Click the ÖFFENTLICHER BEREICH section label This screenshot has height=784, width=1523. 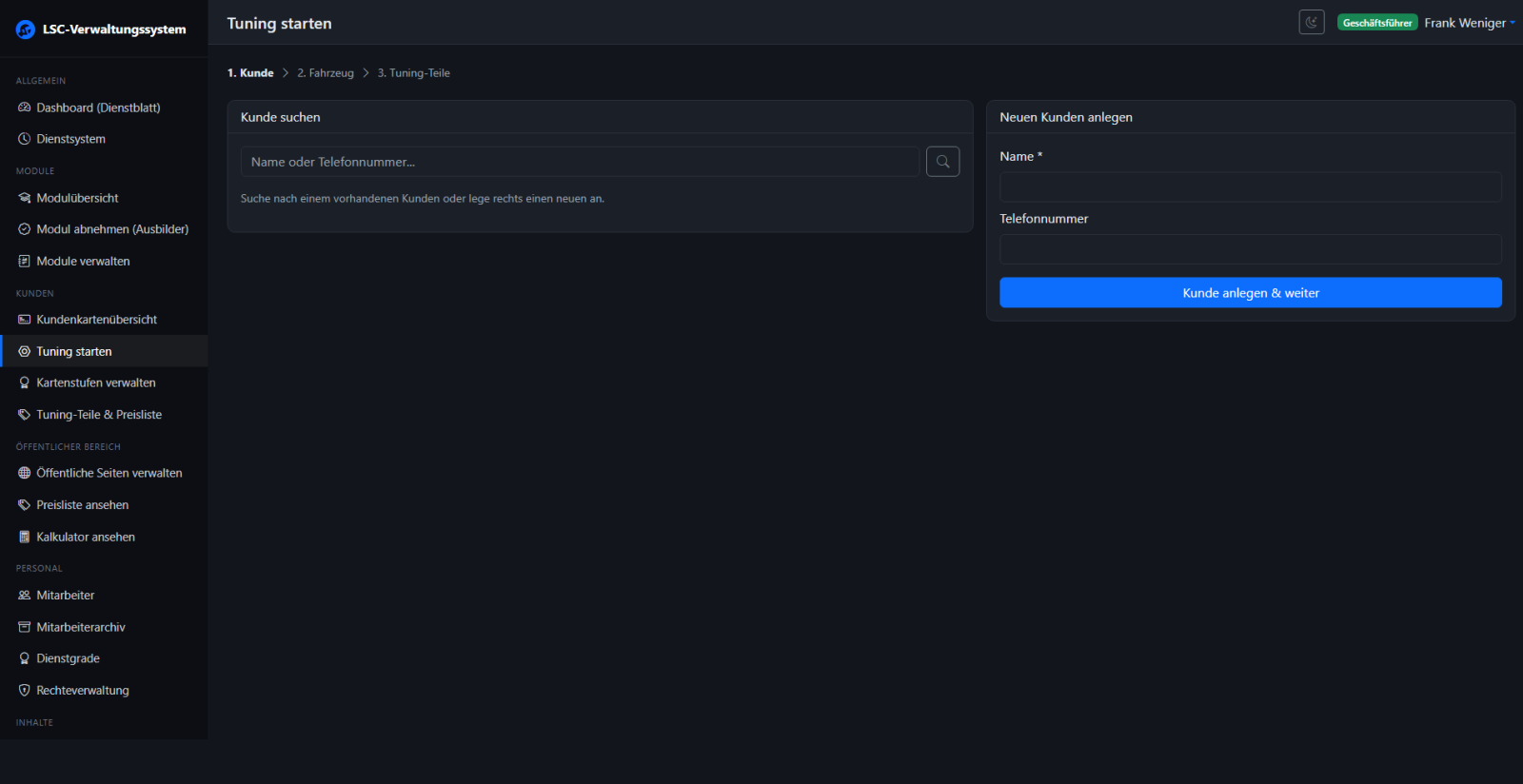[69, 446]
